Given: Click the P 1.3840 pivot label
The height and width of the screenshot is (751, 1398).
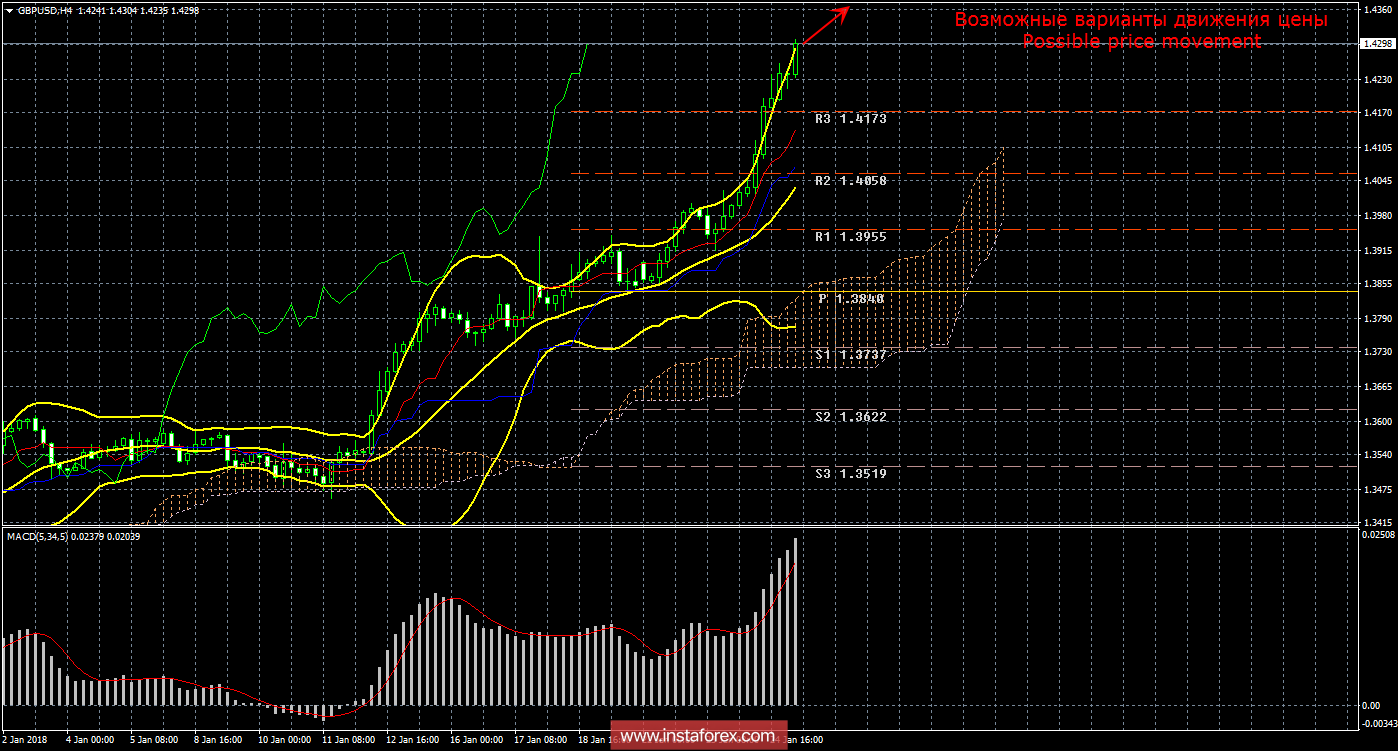Looking at the screenshot, I should pyautogui.click(x=852, y=298).
